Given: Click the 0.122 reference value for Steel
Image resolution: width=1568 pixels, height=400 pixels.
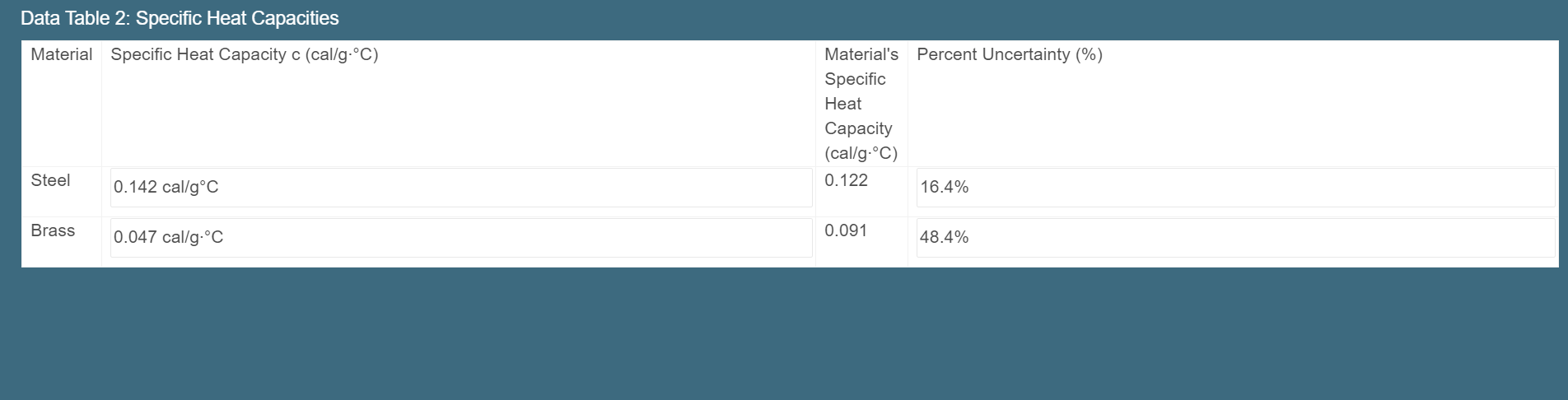Looking at the screenshot, I should click(846, 180).
